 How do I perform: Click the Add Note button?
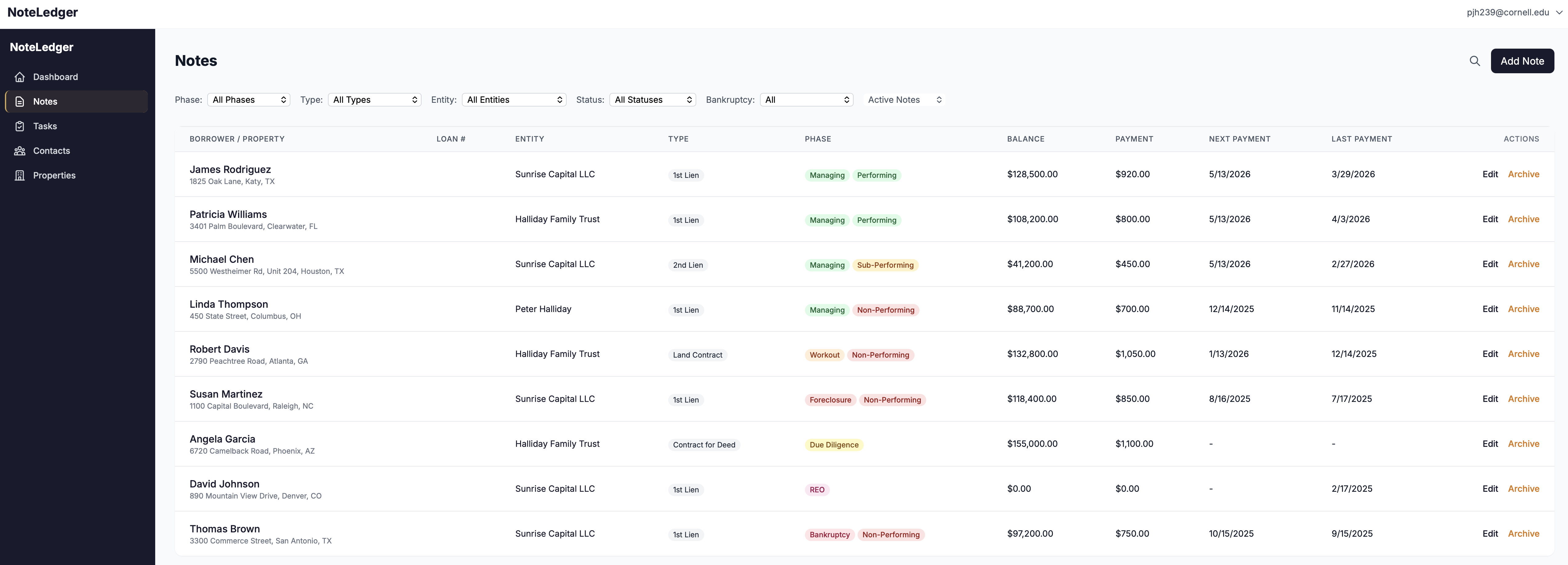(1522, 61)
